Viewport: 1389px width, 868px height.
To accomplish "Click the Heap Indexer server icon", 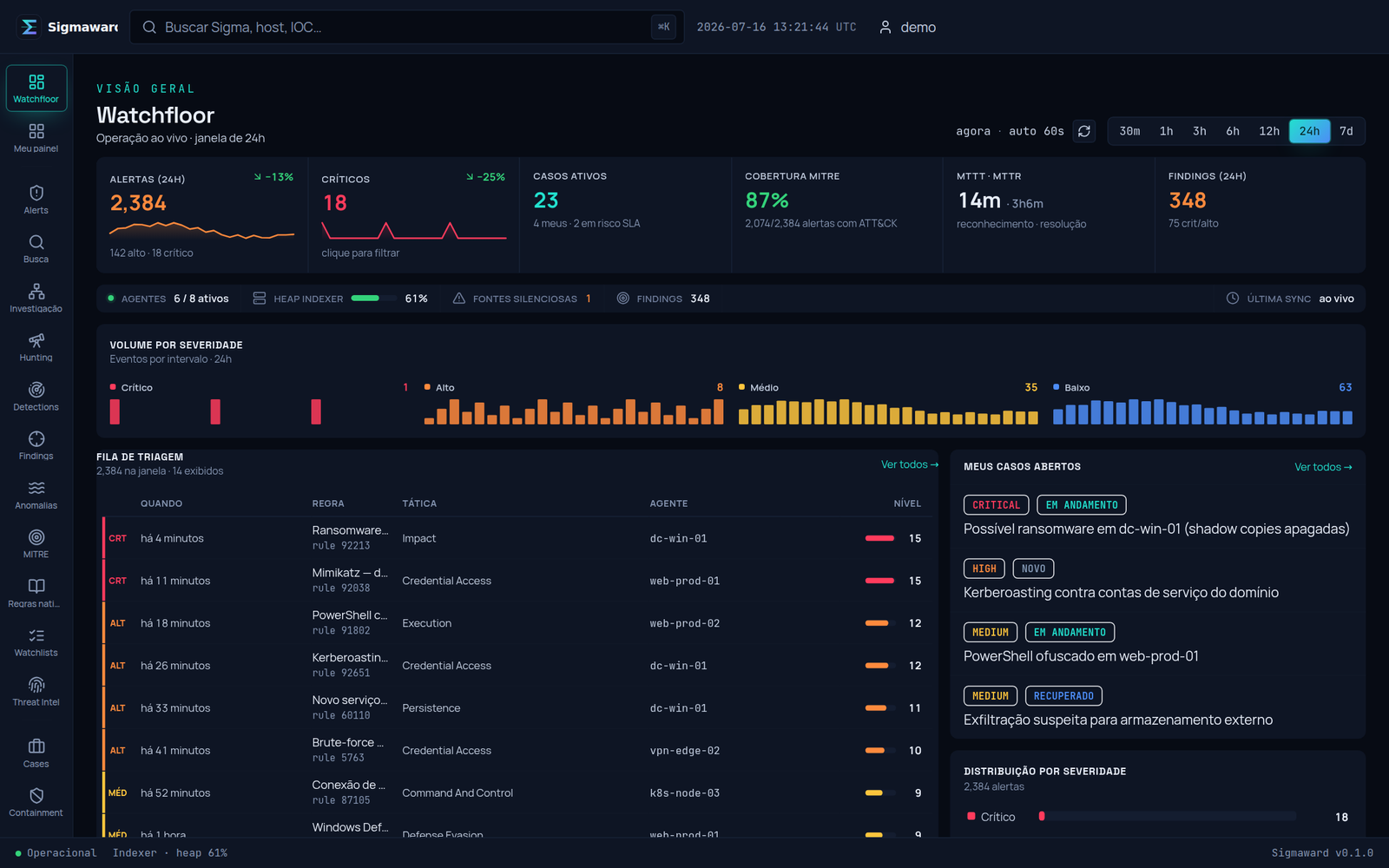I will click(260, 299).
